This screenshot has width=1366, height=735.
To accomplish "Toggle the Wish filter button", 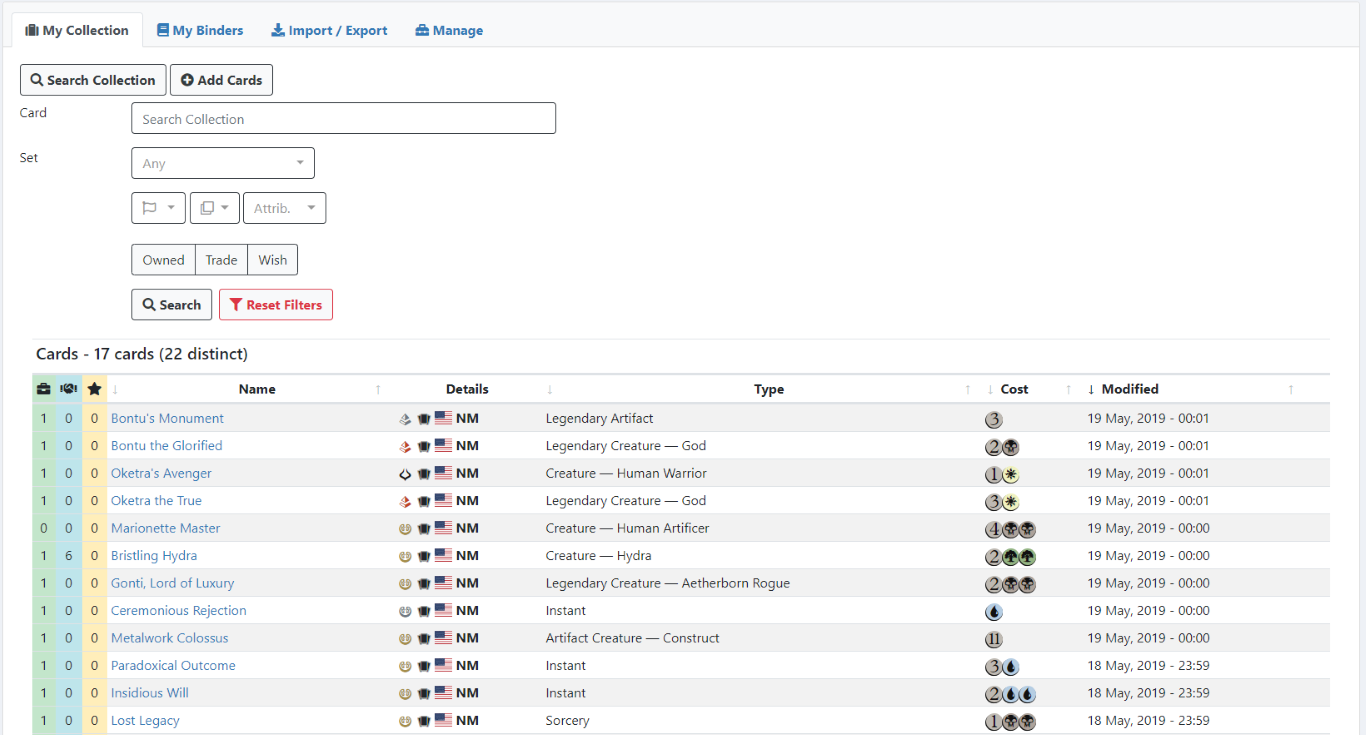I will (x=272, y=260).
